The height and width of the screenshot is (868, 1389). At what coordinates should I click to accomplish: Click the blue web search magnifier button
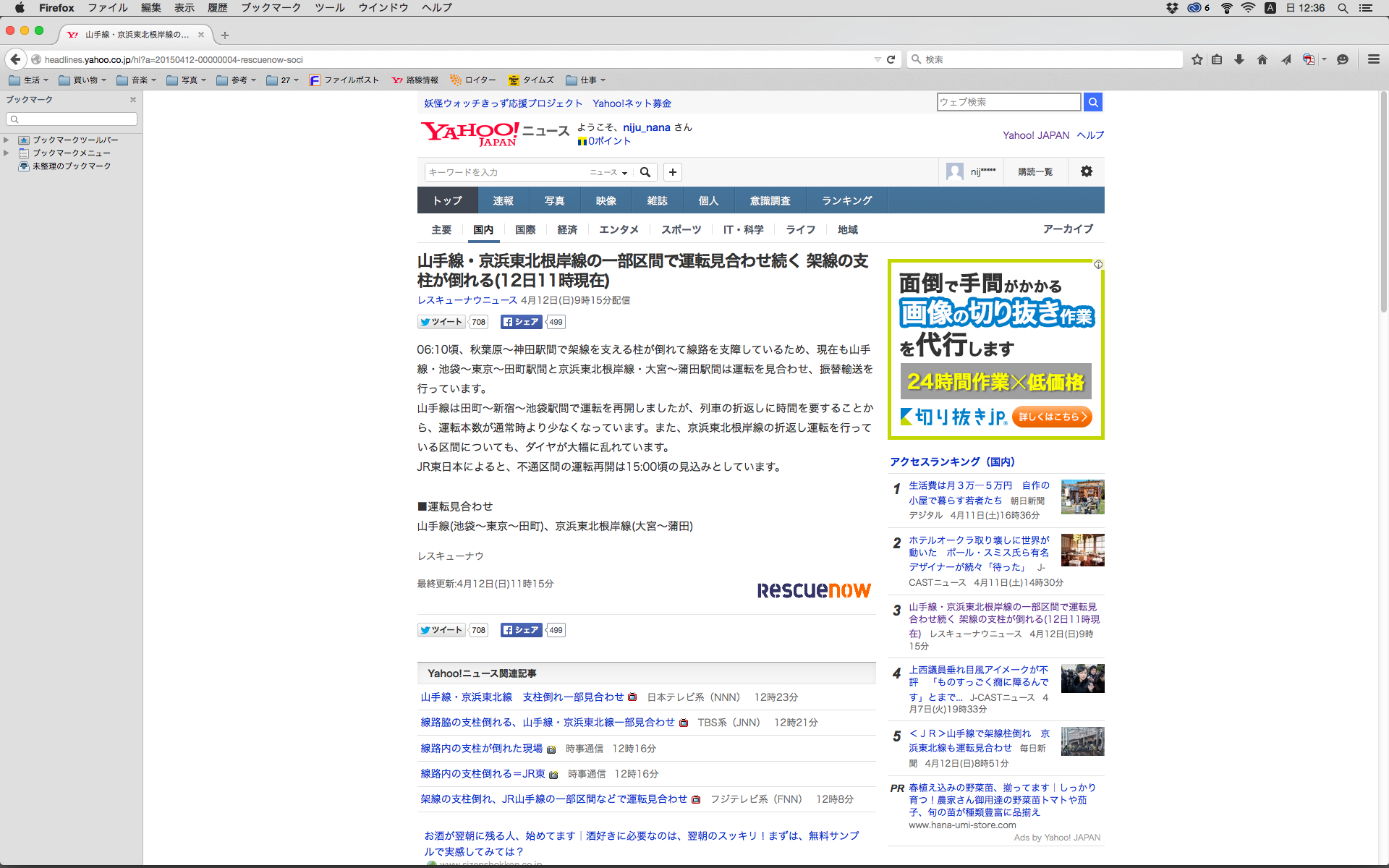point(1093,102)
